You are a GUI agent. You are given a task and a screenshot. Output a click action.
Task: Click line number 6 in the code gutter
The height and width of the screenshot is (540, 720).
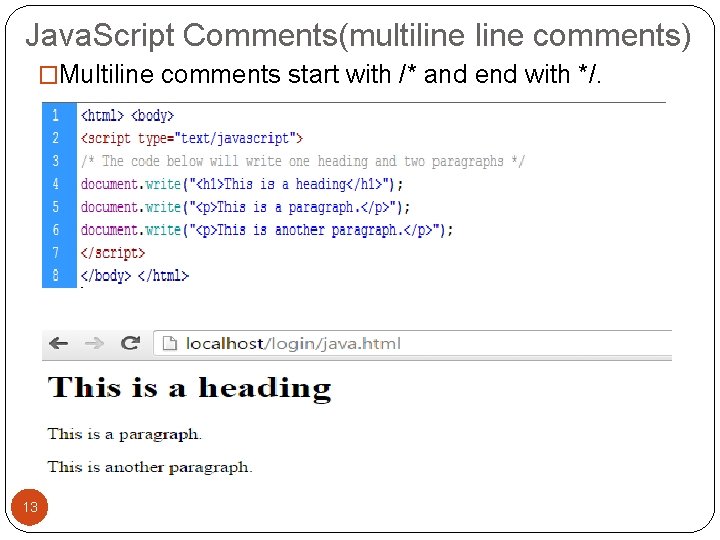click(x=56, y=230)
